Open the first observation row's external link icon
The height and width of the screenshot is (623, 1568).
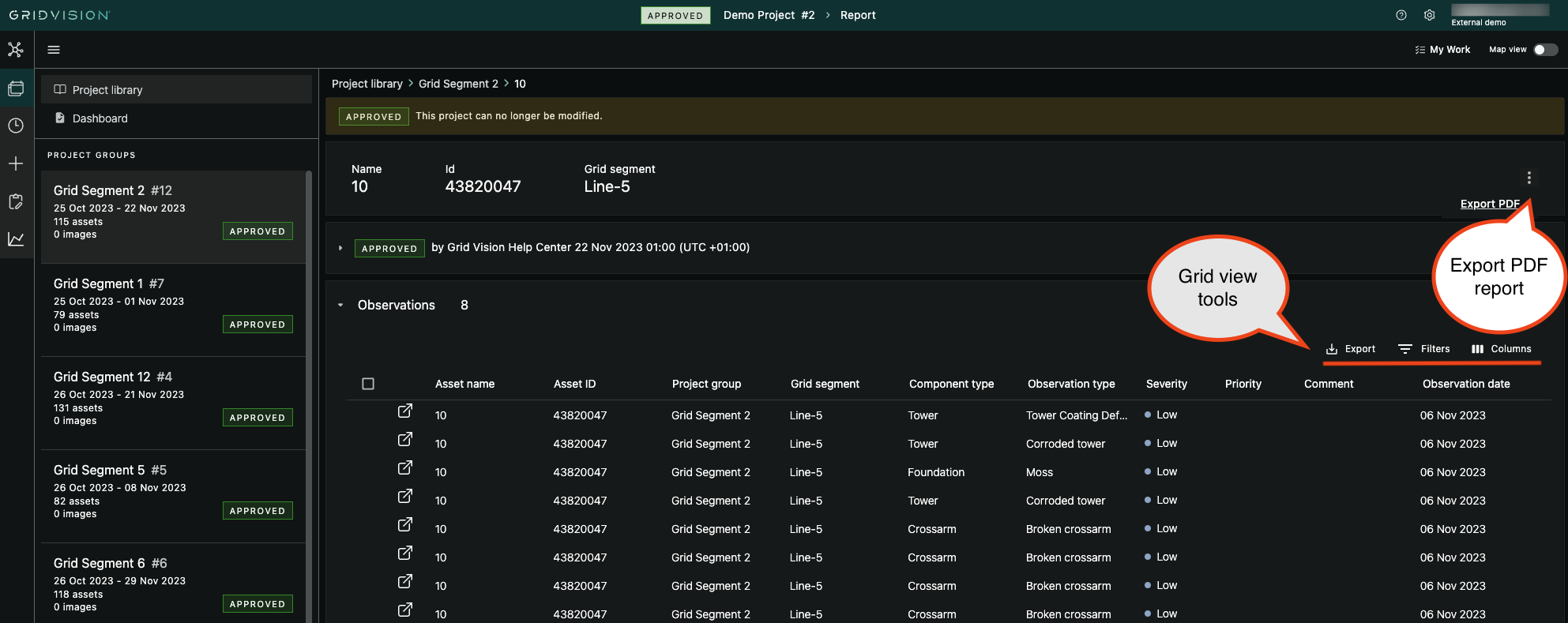pos(404,411)
